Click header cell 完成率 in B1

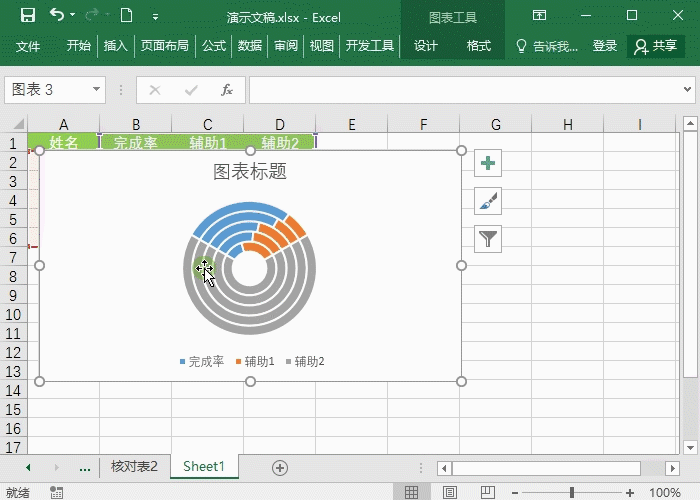point(136,142)
